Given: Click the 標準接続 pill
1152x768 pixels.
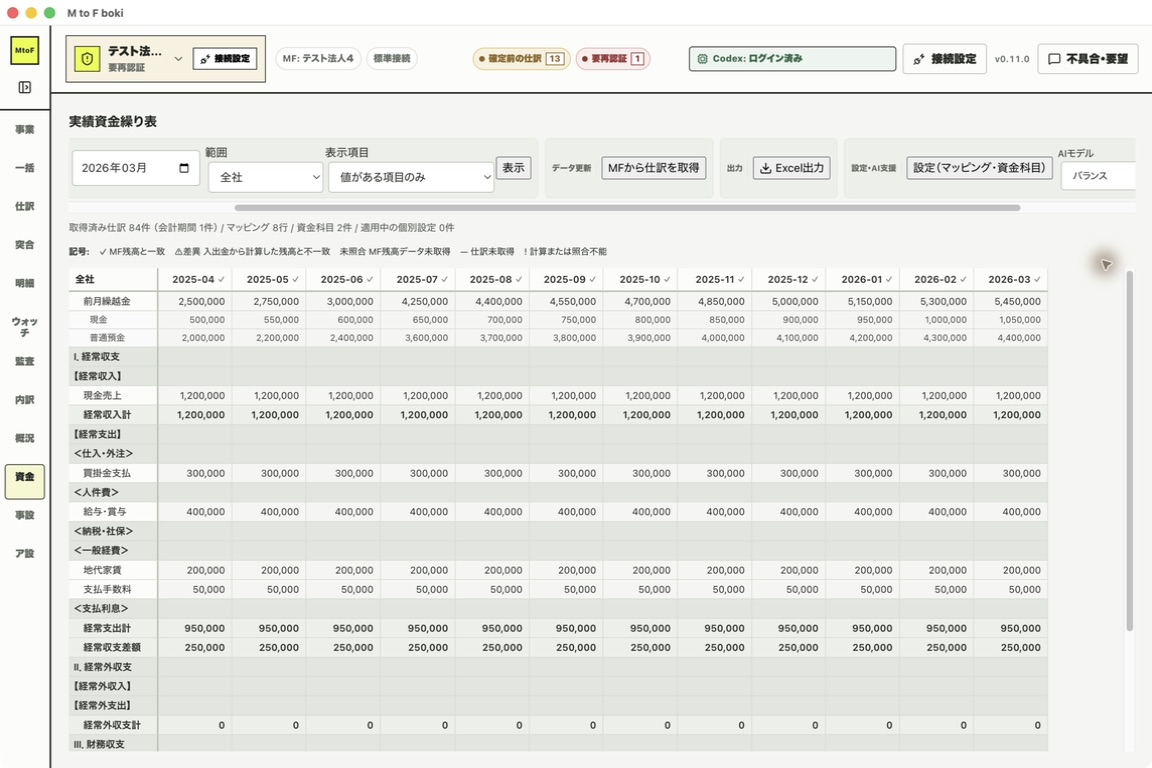Looking at the screenshot, I should 392,59.
